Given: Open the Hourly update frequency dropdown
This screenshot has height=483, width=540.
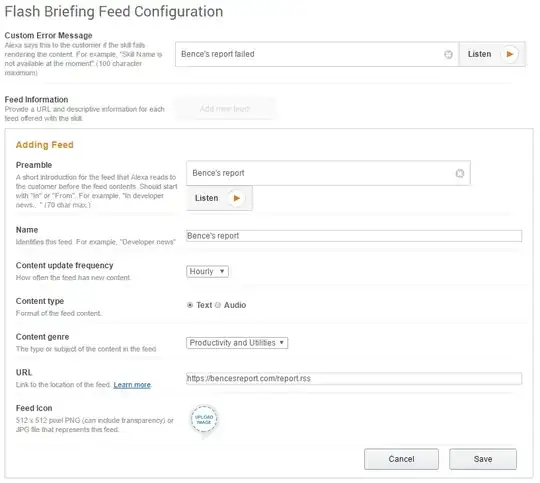Looking at the screenshot, I should [207, 271].
